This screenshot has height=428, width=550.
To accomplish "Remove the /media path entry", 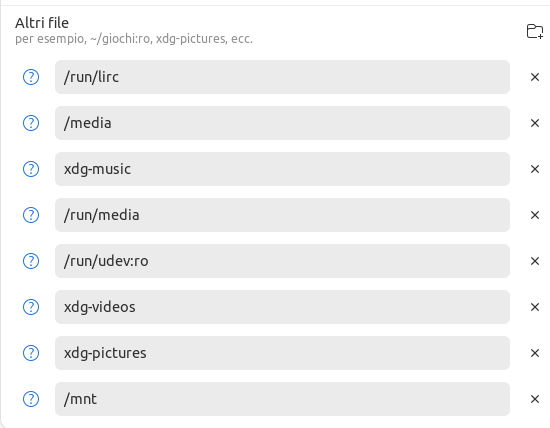I will [535, 123].
